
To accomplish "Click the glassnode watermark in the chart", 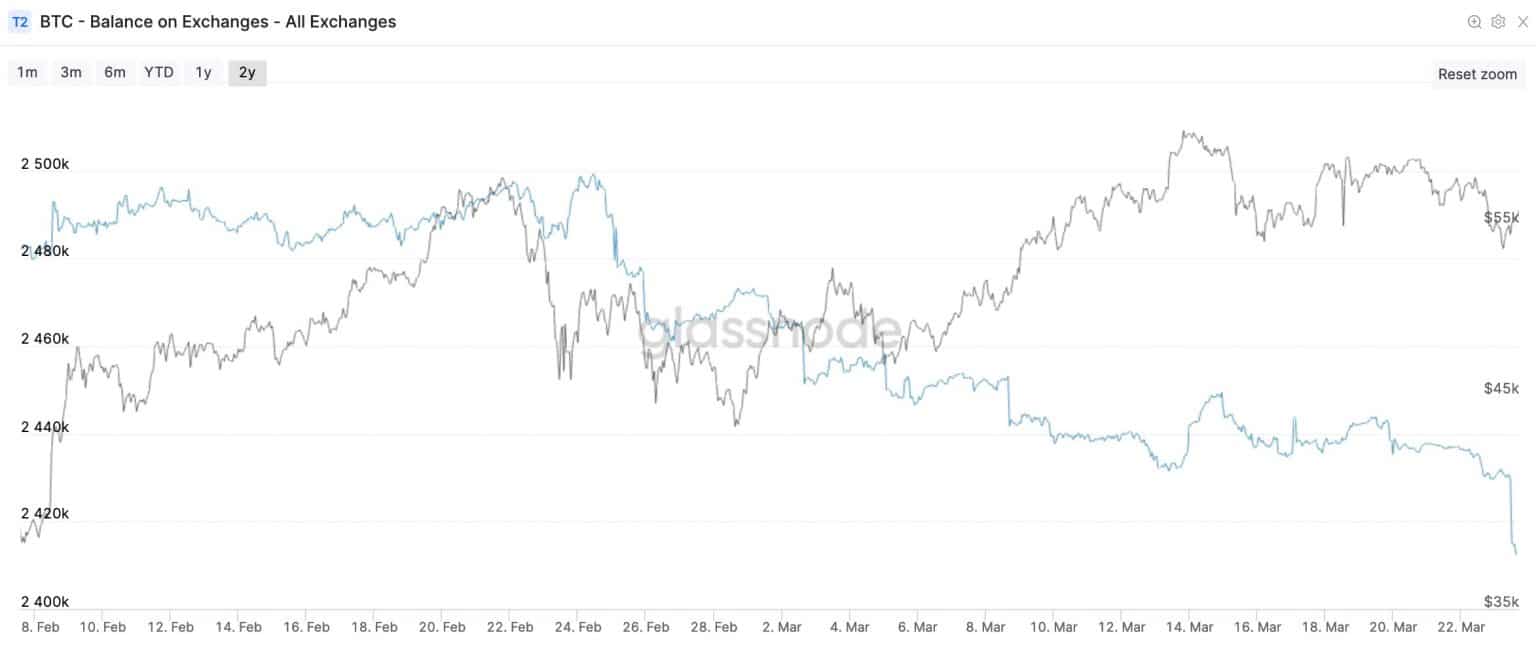I will click(x=769, y=330).
